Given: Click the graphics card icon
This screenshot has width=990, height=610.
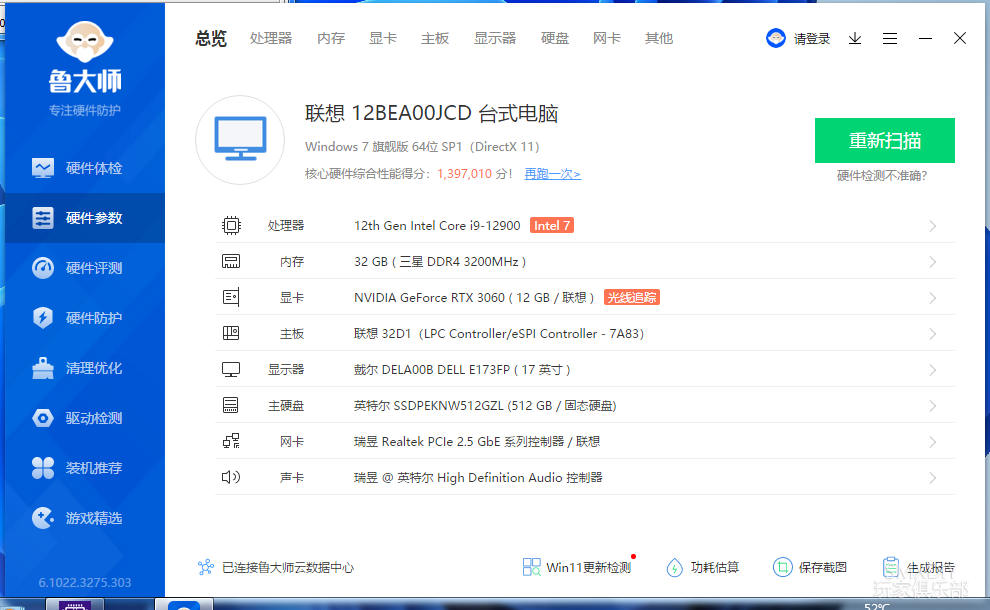Looking at the screenshot, I should pyautogui.click(x=231, y=297).
